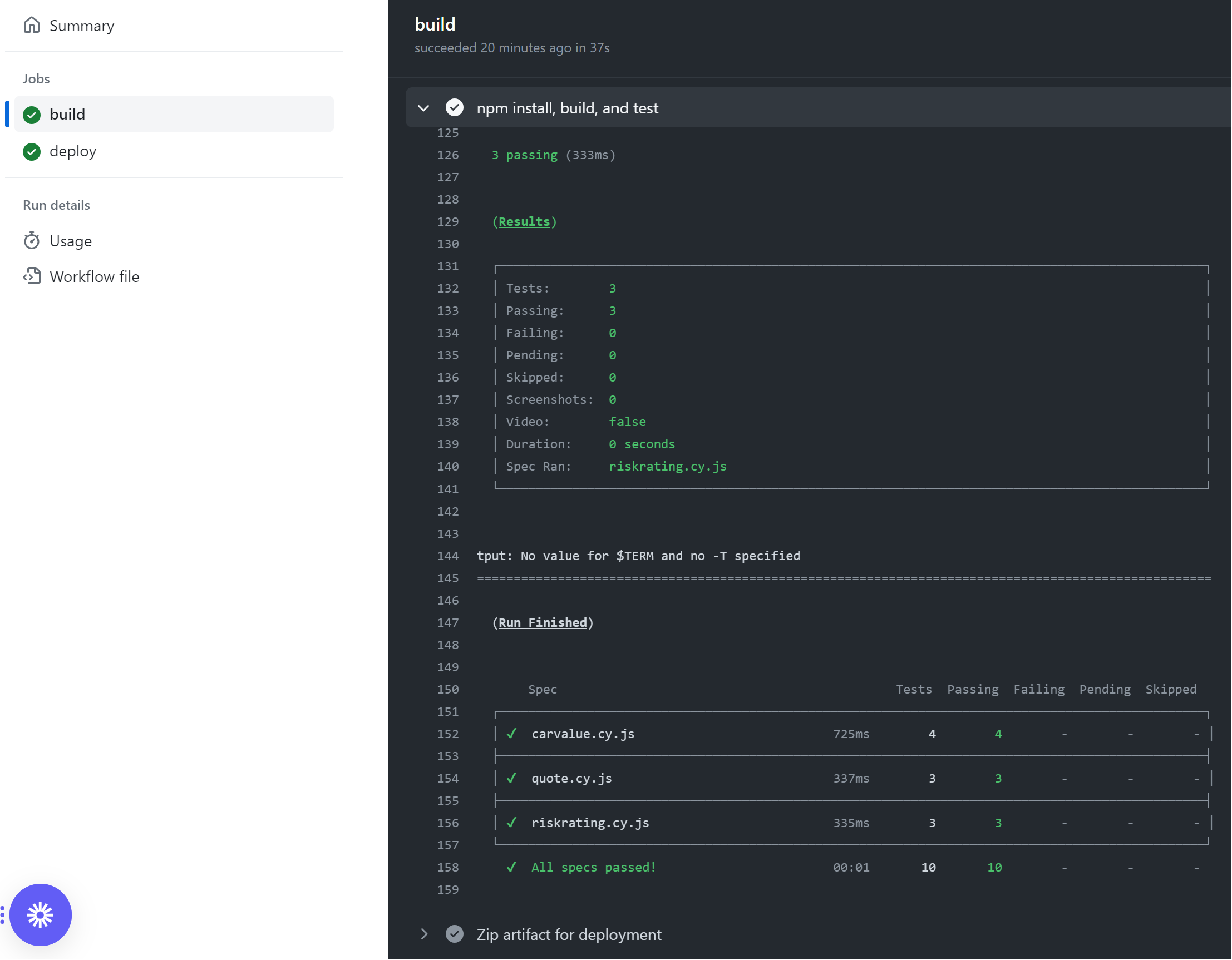Click the Results heading in log
1232x960 pixels.
point(524,221)
